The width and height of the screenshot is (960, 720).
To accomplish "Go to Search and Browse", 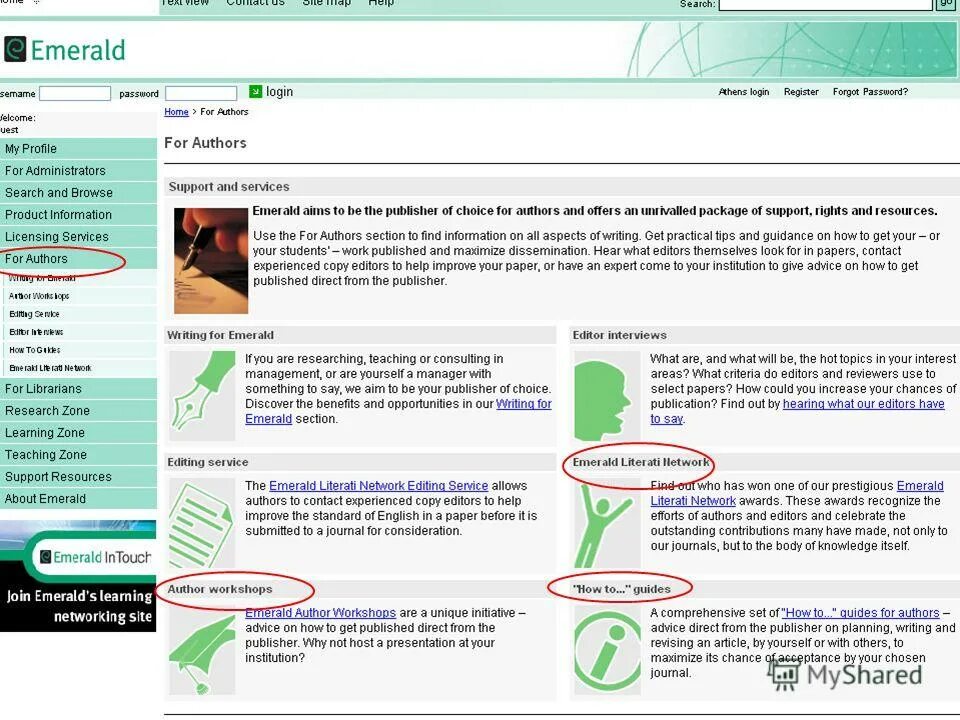I will click(78, 193).
